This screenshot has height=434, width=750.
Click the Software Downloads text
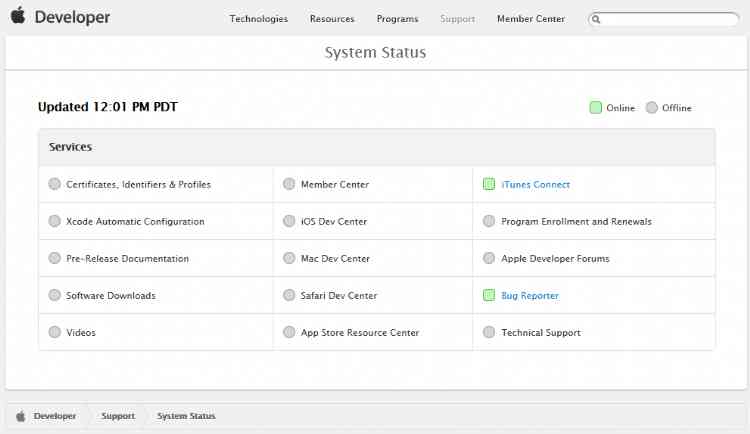111,296
